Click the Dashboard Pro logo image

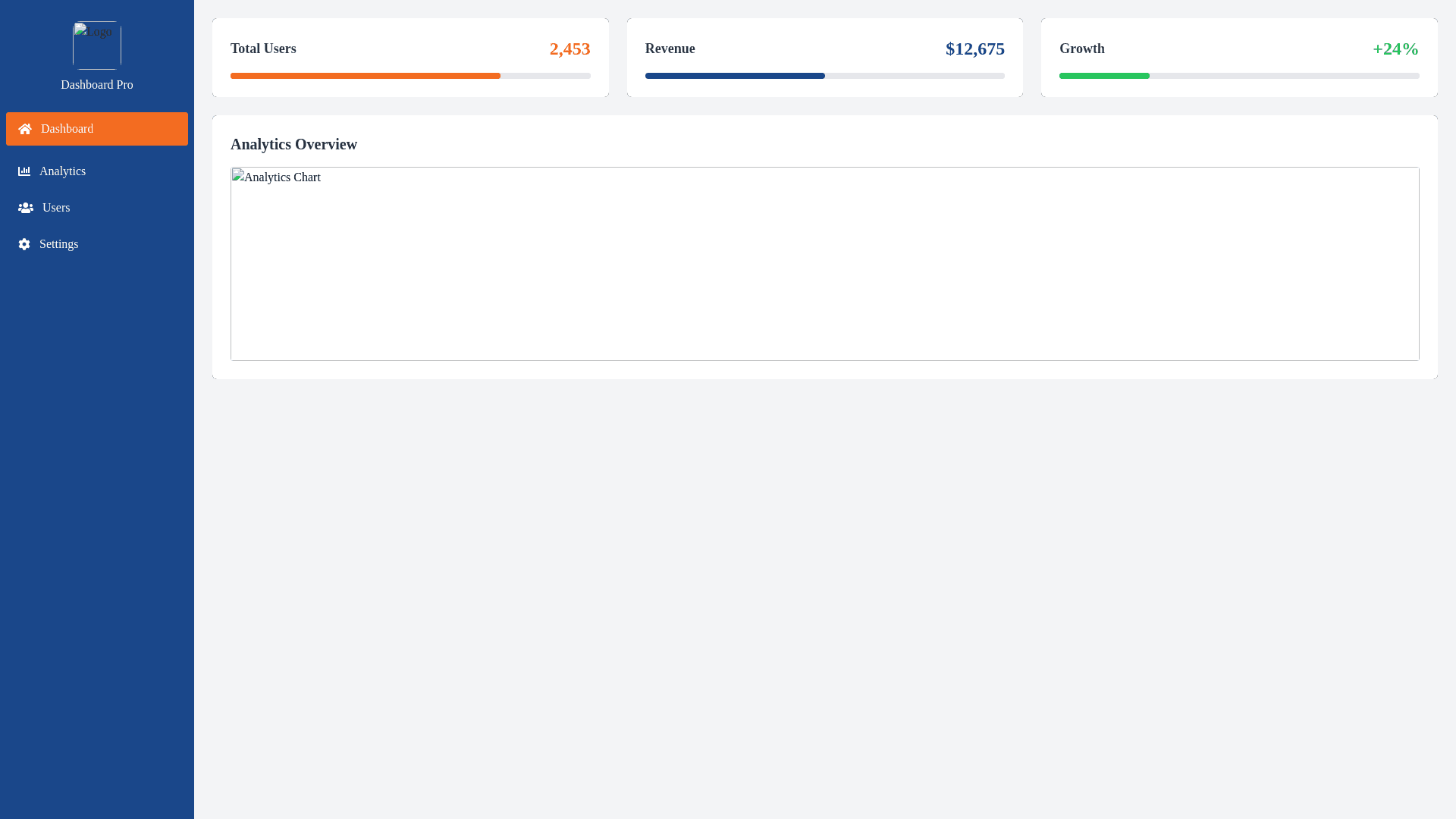tap(97, 45)
